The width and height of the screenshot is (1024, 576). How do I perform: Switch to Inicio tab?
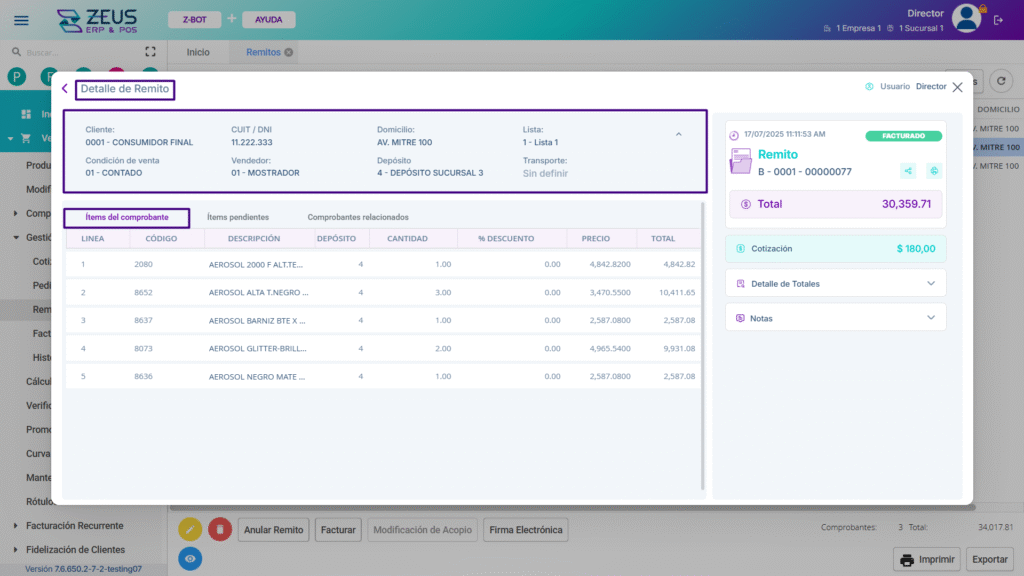tap(198, 52)
